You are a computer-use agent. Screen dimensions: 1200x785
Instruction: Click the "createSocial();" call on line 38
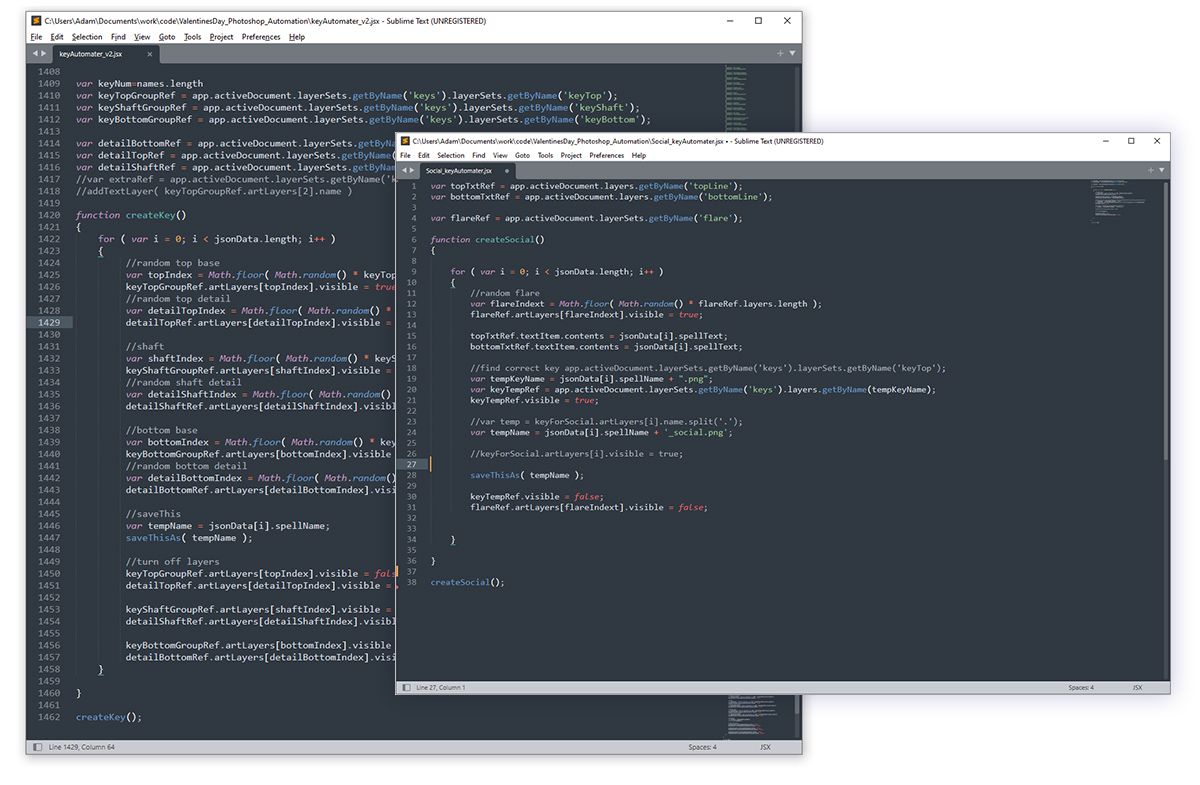pyautogui.click(x=468, y=582)
